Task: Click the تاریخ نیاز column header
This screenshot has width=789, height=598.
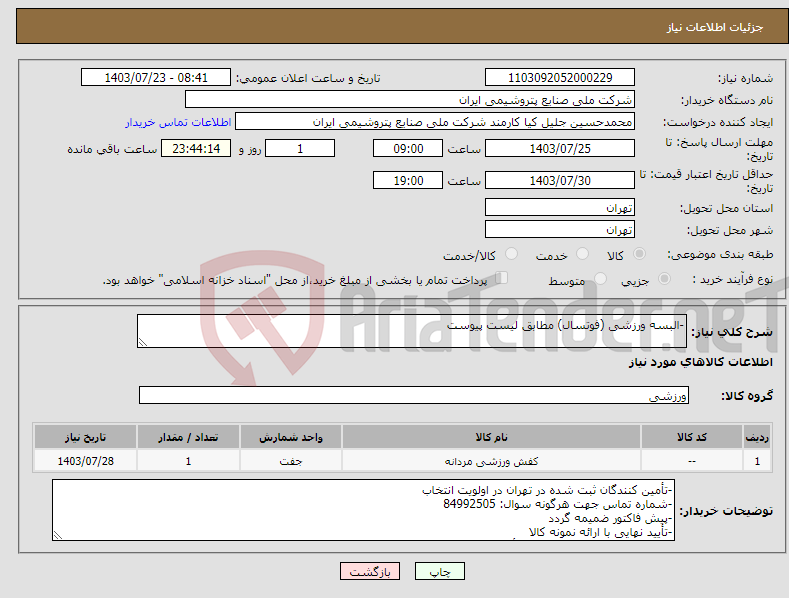Action: pyautogui.click(x=85, y=437)
